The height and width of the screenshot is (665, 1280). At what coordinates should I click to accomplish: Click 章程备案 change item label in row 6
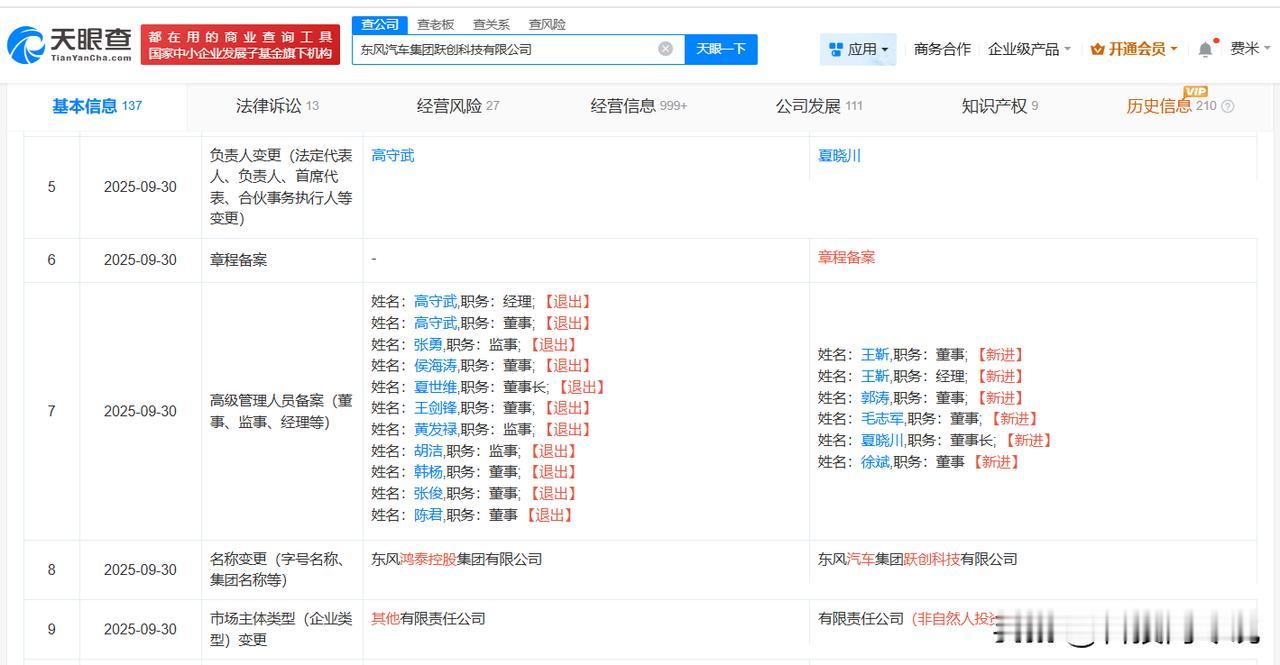click(238, 260)
